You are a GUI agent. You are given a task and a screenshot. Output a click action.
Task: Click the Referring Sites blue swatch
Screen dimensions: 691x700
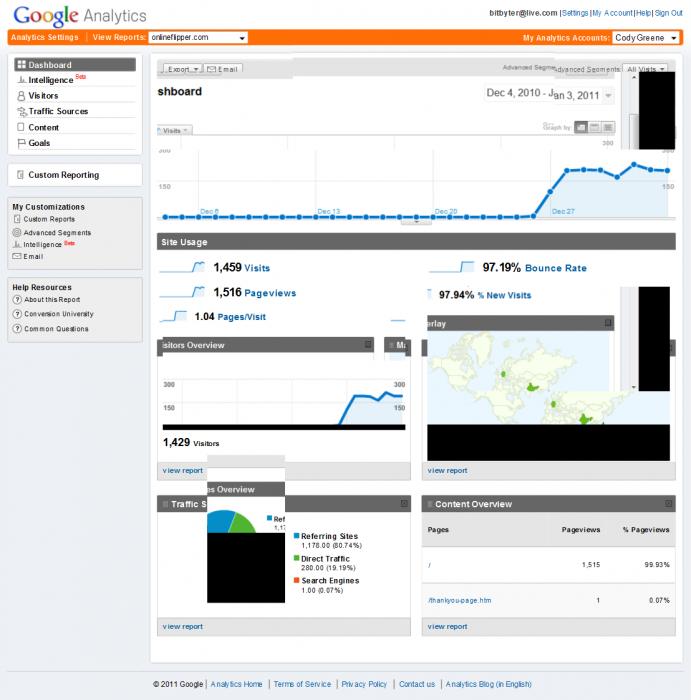[296, 536]
